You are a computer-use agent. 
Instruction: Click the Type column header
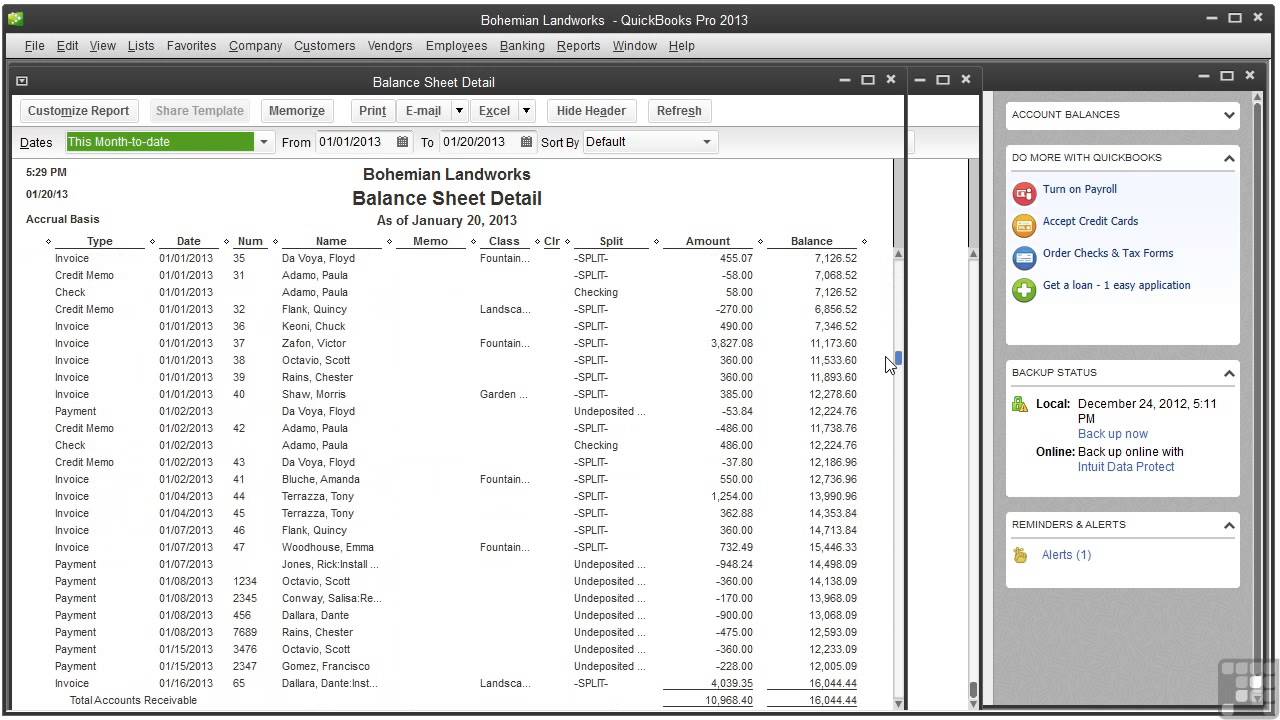tap(100, 241)
